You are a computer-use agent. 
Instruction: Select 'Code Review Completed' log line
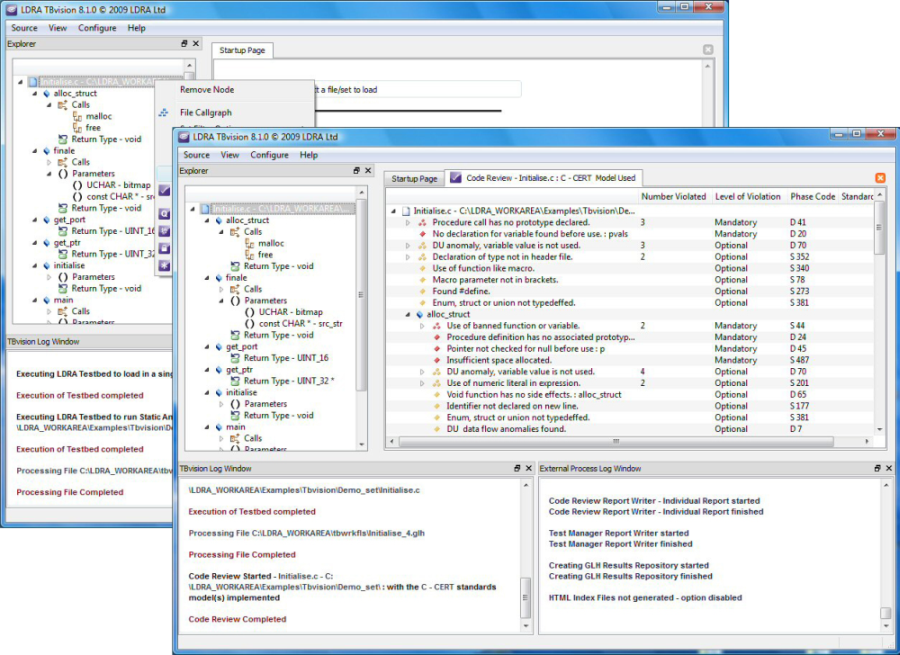(x=237, y=619)
